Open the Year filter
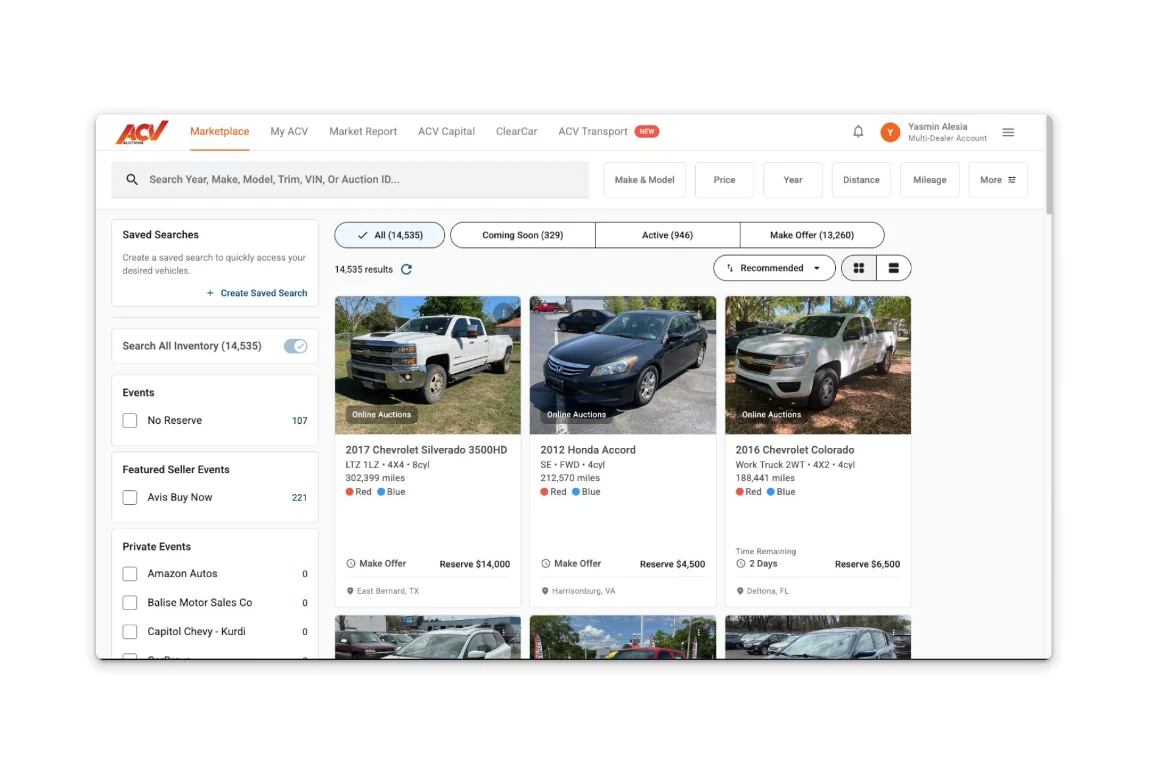 (793, 180)
